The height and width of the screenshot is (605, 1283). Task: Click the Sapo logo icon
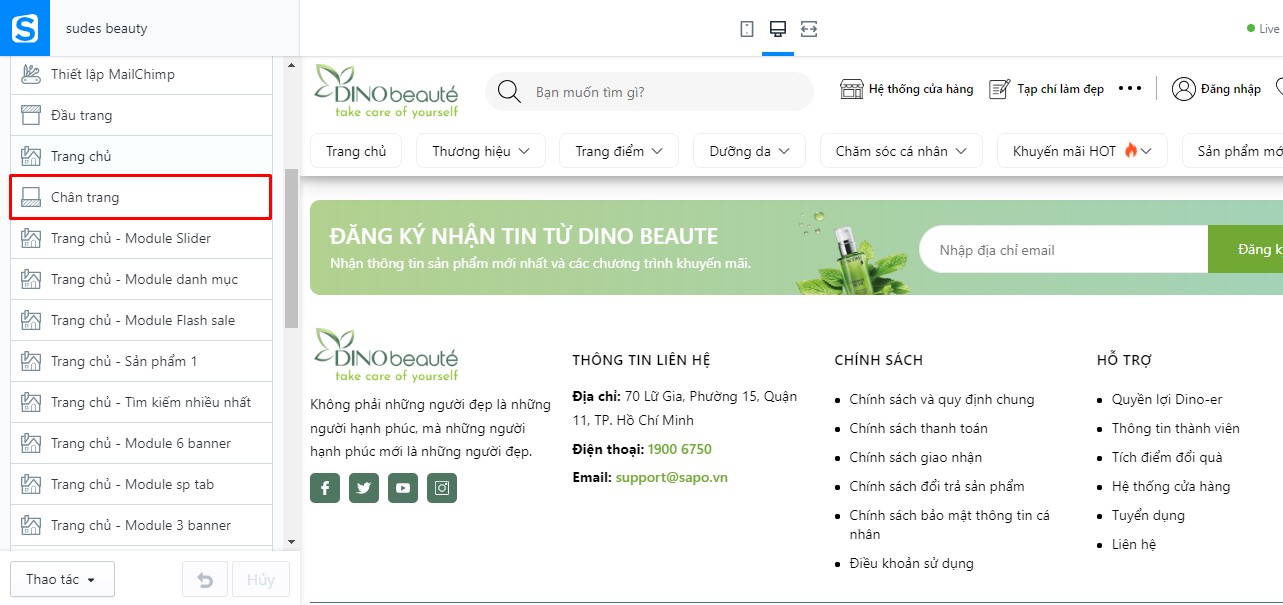(x=25, y=28)
